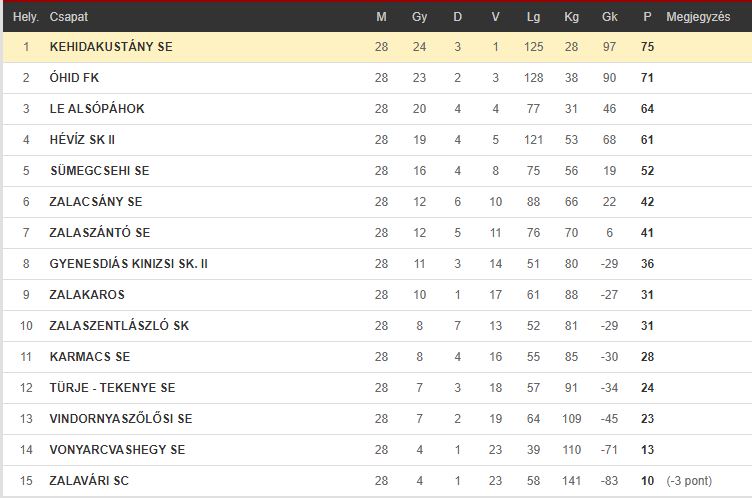The width and height of the screenshot is (752, 498).
Task: Click the (-3 pont) note for Zalavári
Action: pos(689,481)
